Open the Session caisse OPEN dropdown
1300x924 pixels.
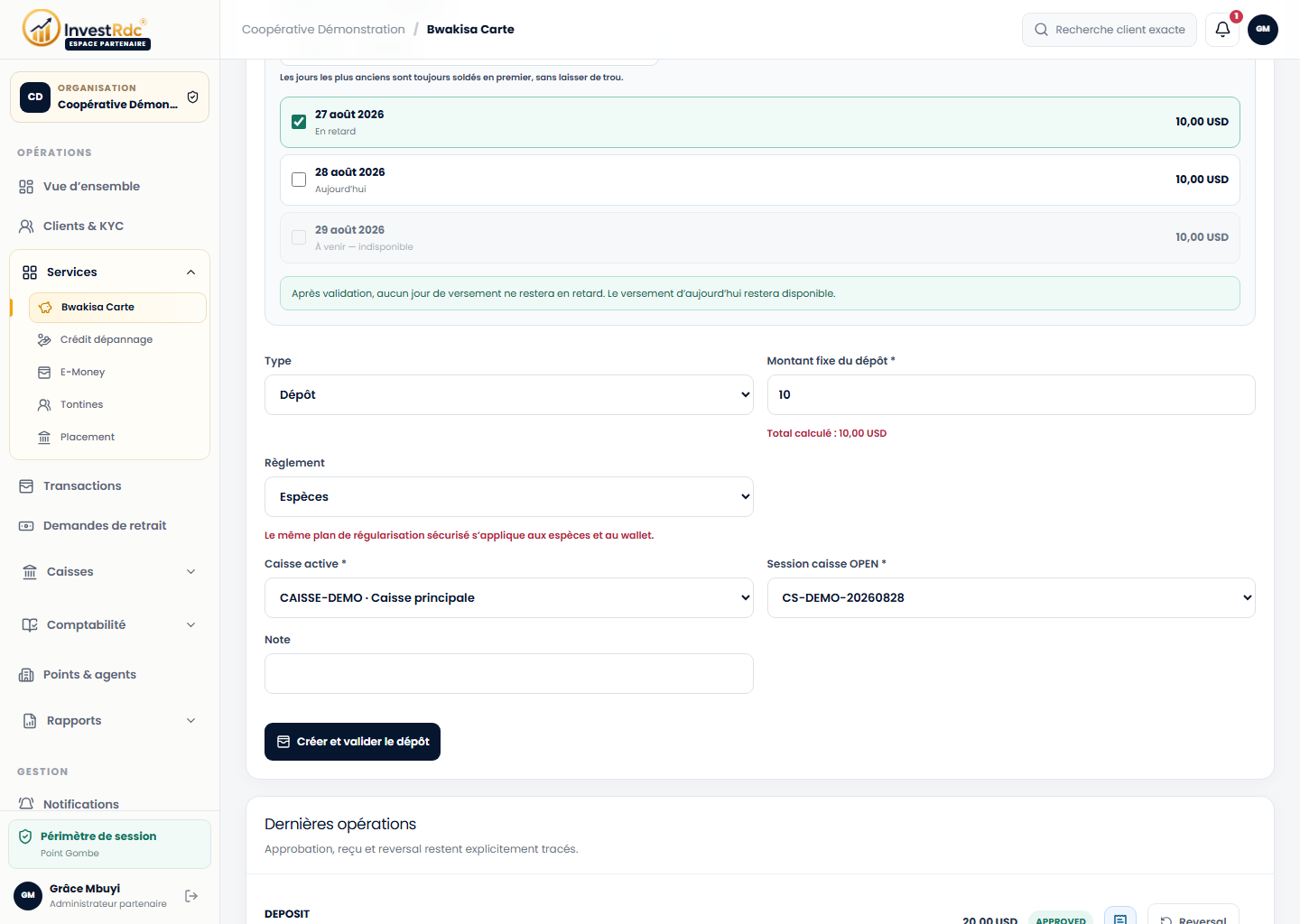1011,598
